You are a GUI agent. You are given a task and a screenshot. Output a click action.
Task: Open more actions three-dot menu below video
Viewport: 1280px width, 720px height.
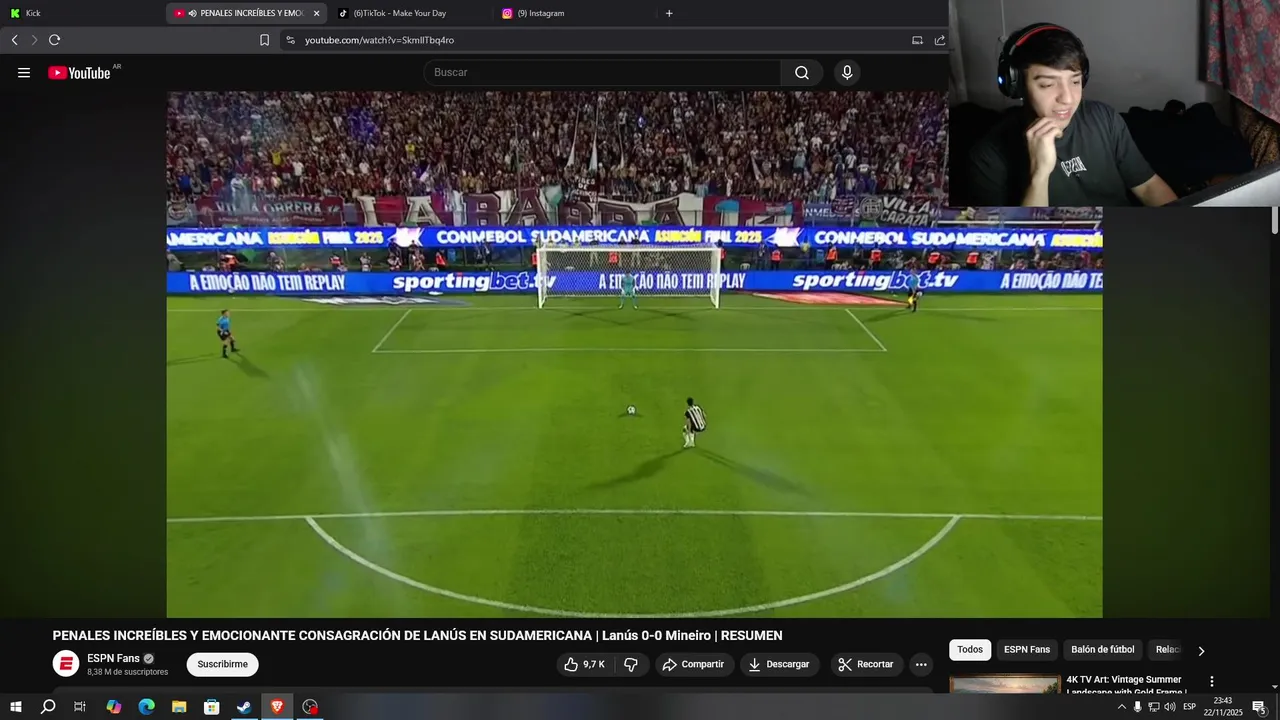pos(921,664)
